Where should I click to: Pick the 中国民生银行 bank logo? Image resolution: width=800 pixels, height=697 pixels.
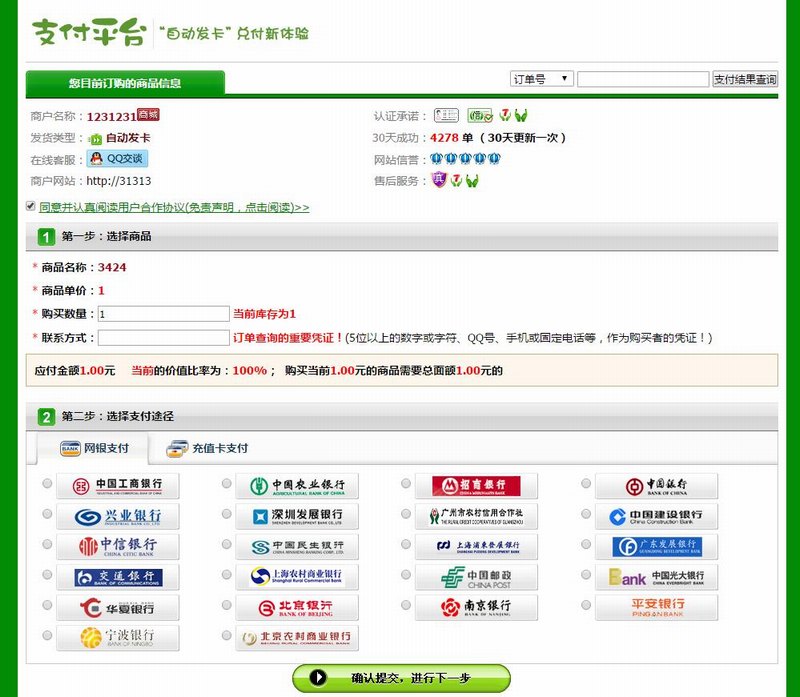(x=297, y=546)
